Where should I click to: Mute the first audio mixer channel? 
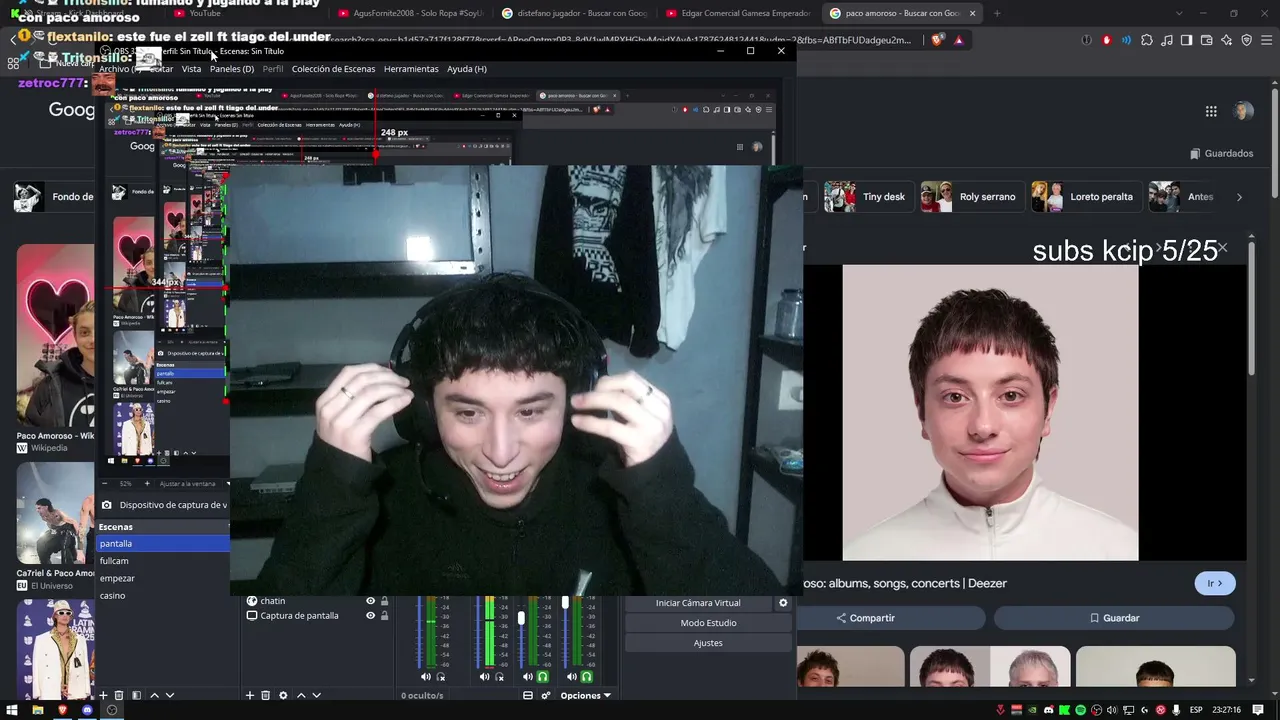click(x=426, y=677)
